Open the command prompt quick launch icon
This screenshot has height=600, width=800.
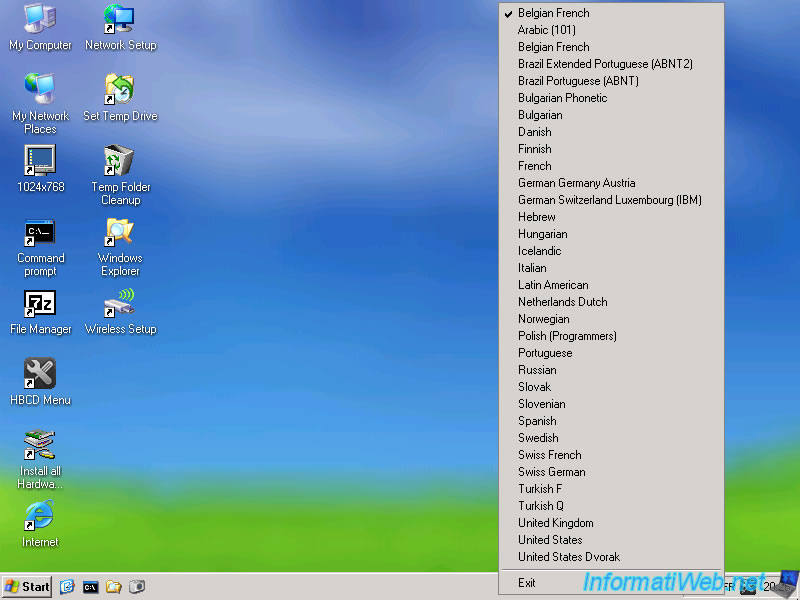(90, 587)
